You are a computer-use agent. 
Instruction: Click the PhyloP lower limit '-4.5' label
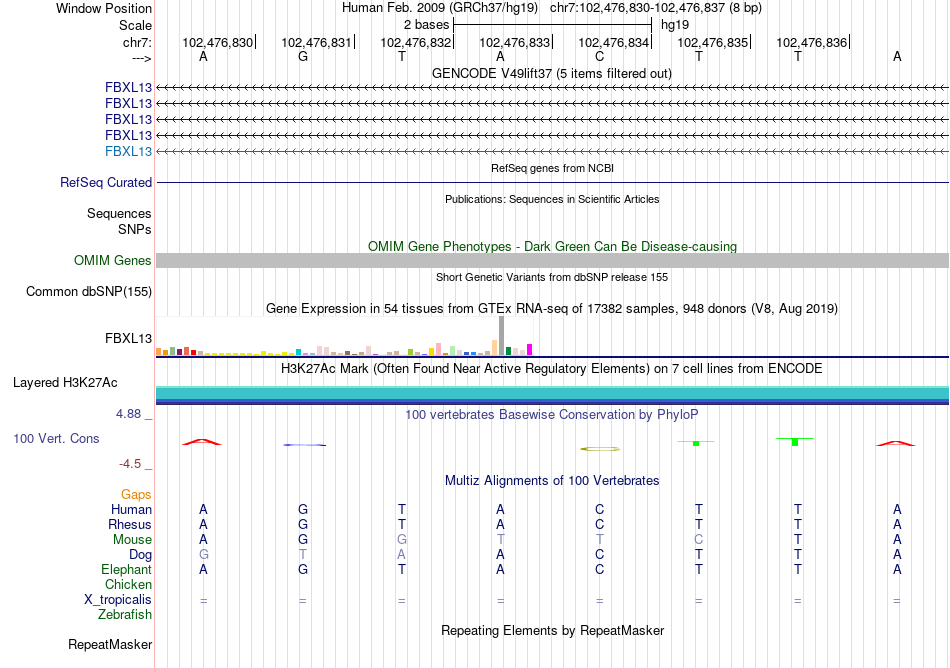pyautogui.click(x=130, y=464)
